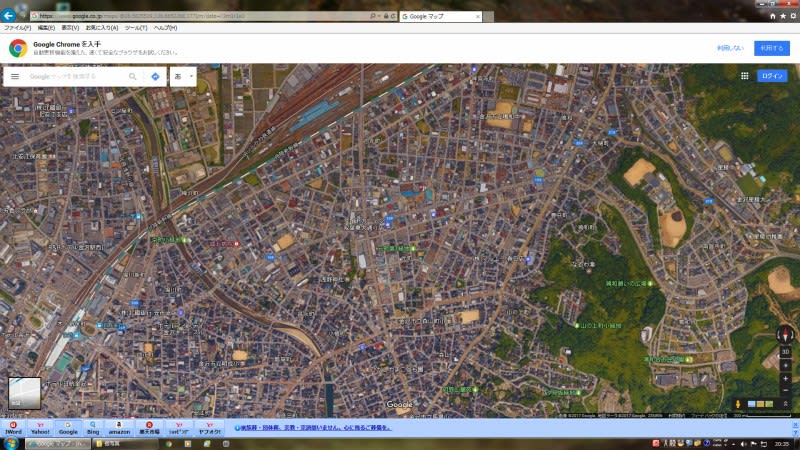The width and height of the screenshot is (800, 450).
Task: Open favorites with the star icon
Action: [783, 16]
